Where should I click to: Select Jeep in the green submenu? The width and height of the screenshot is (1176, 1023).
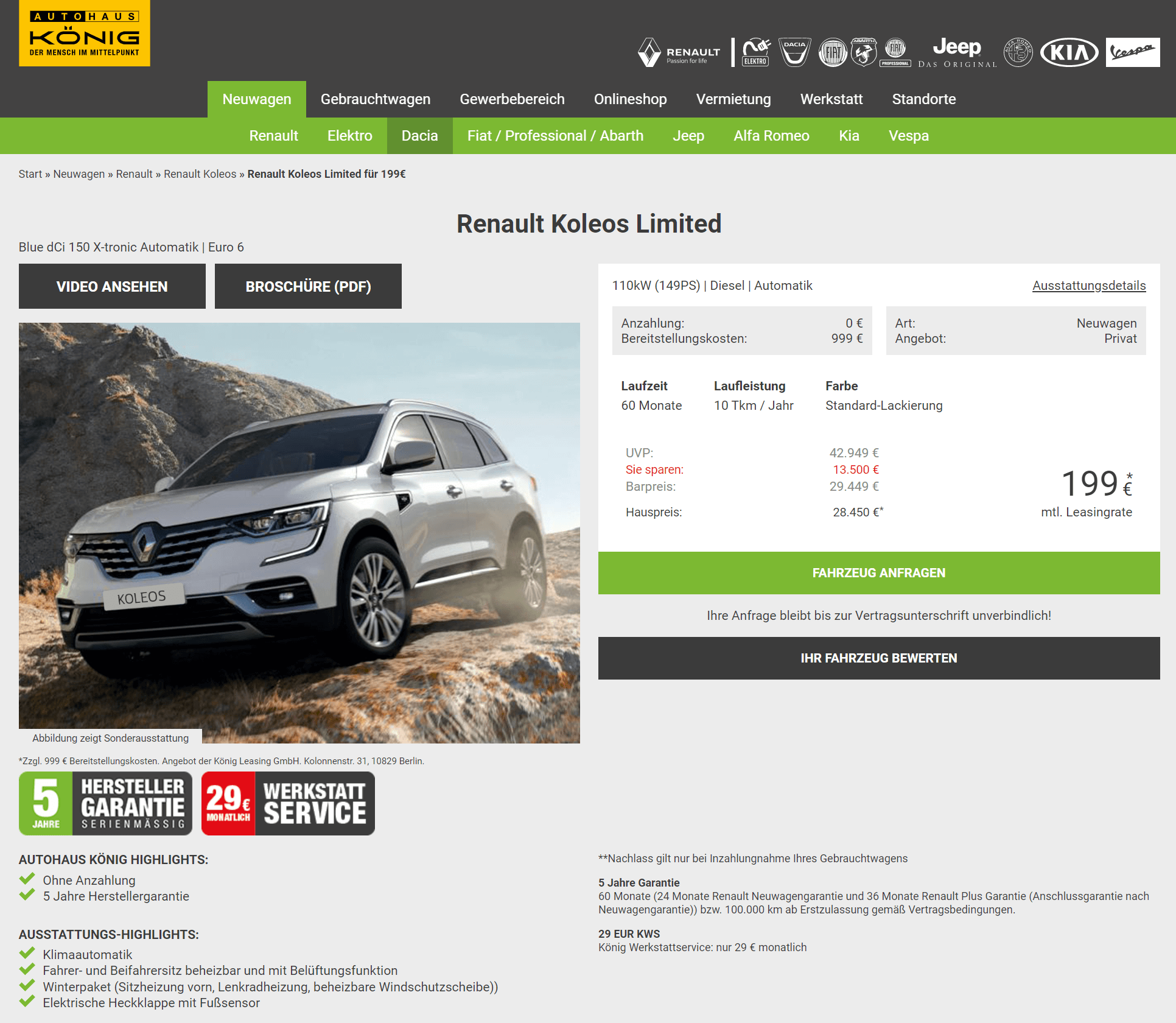pos(688,136)
